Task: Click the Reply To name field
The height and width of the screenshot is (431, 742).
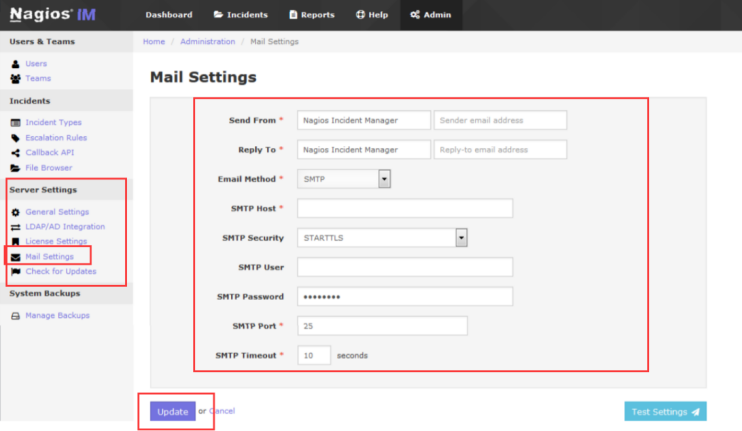Action: pos(364,150)
